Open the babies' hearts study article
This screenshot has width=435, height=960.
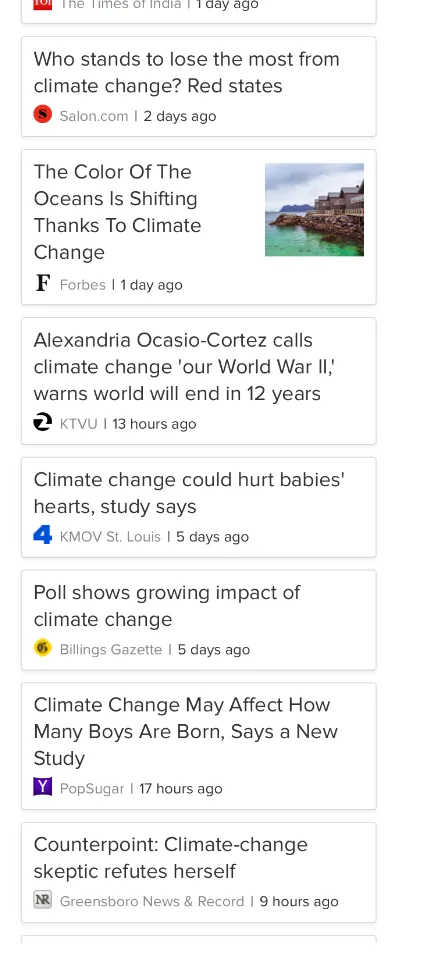point(189,493)
